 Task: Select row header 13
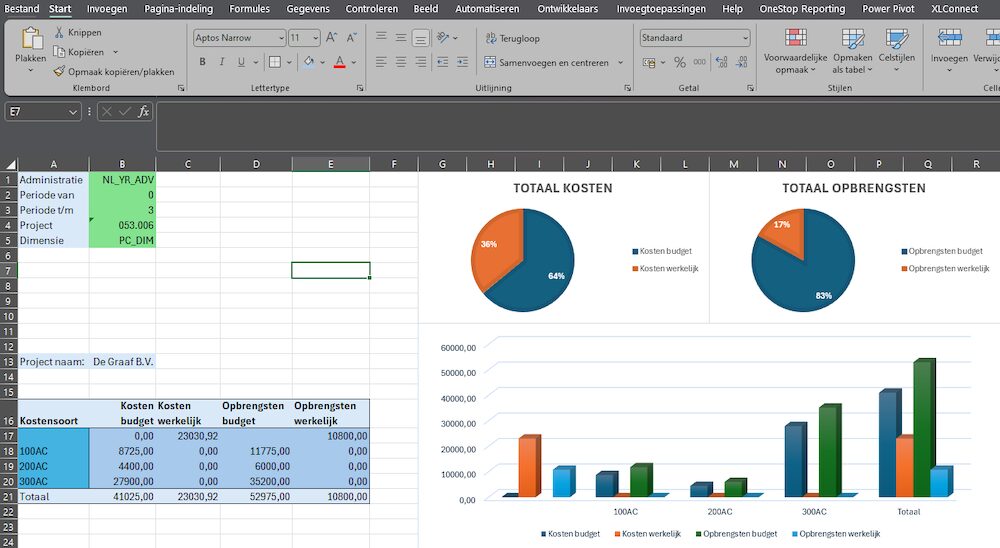pos(8,362)
